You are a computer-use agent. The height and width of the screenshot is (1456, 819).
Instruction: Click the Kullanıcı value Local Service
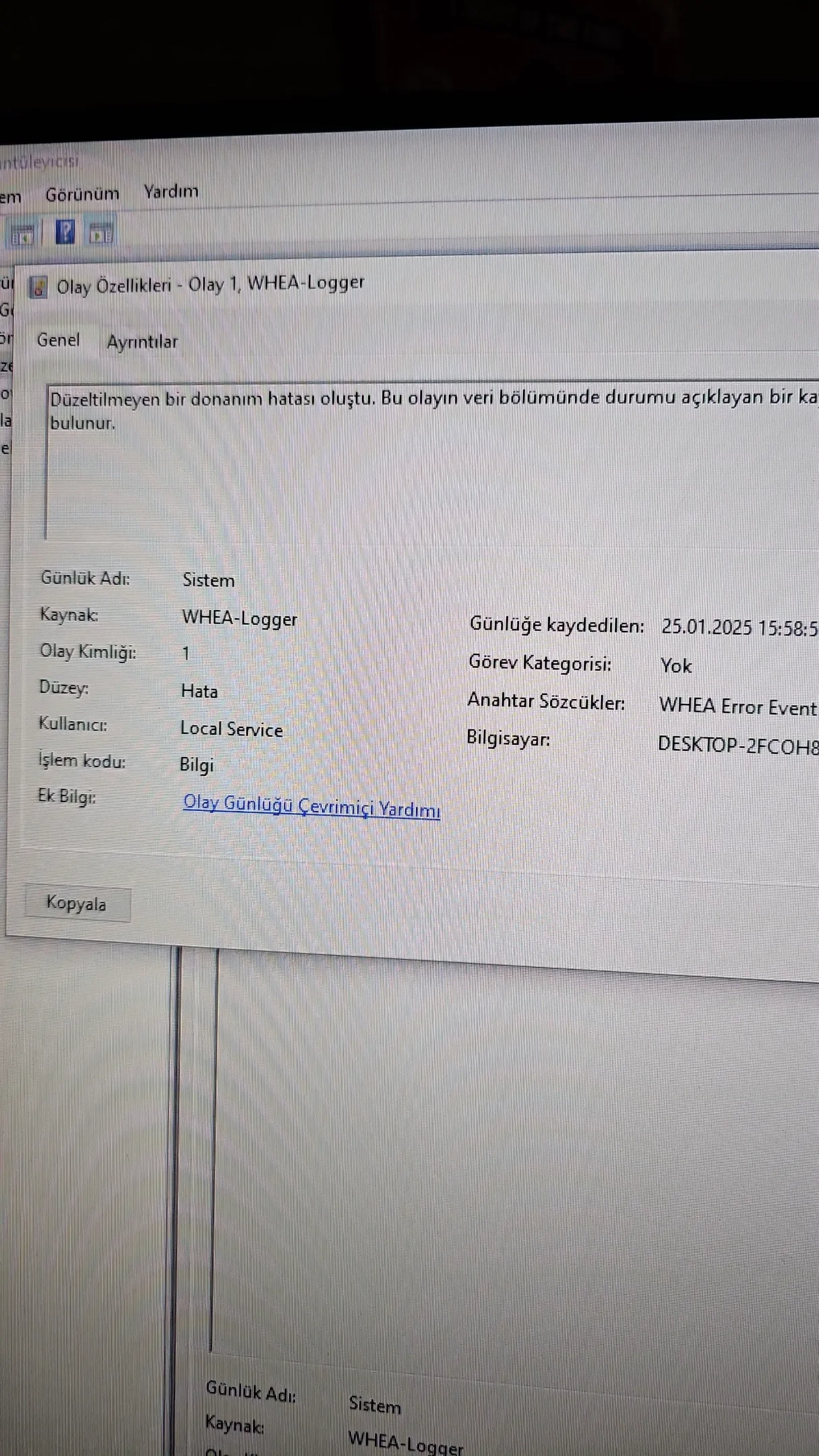[x=231, y=729]
